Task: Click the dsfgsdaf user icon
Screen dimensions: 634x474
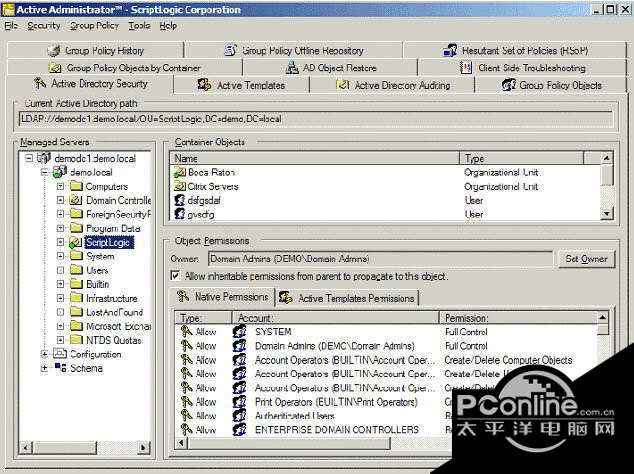Action: [x=180, y=201]
